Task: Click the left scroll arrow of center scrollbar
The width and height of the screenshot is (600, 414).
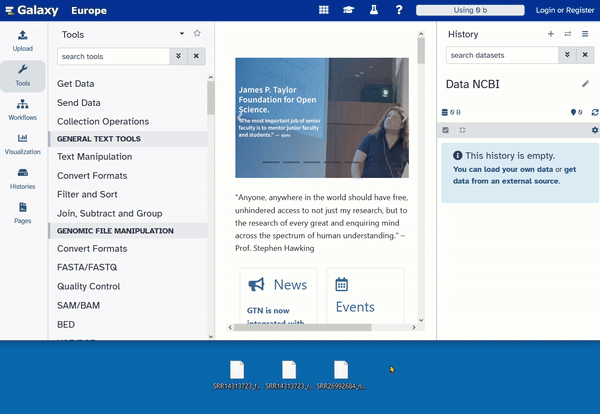Action: (x=230, y=328)
